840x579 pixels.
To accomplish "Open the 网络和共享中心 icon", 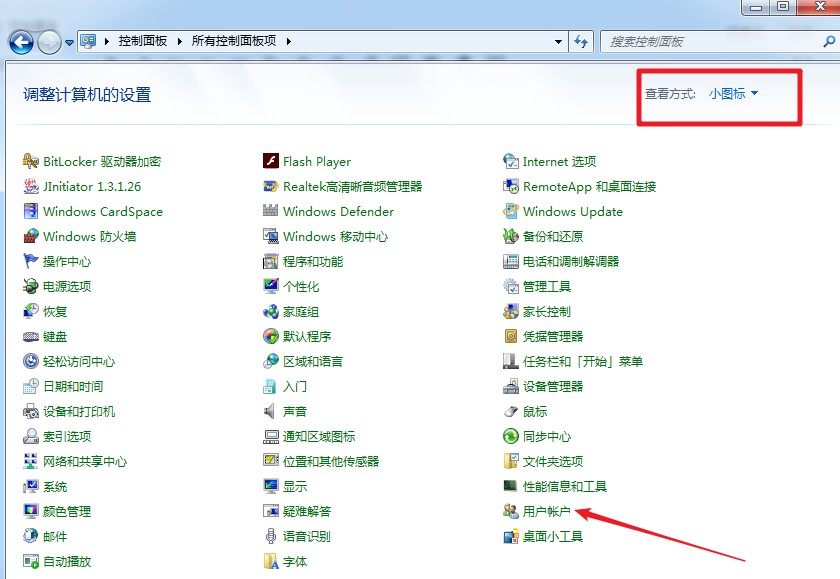I will (x=31, y=461).
